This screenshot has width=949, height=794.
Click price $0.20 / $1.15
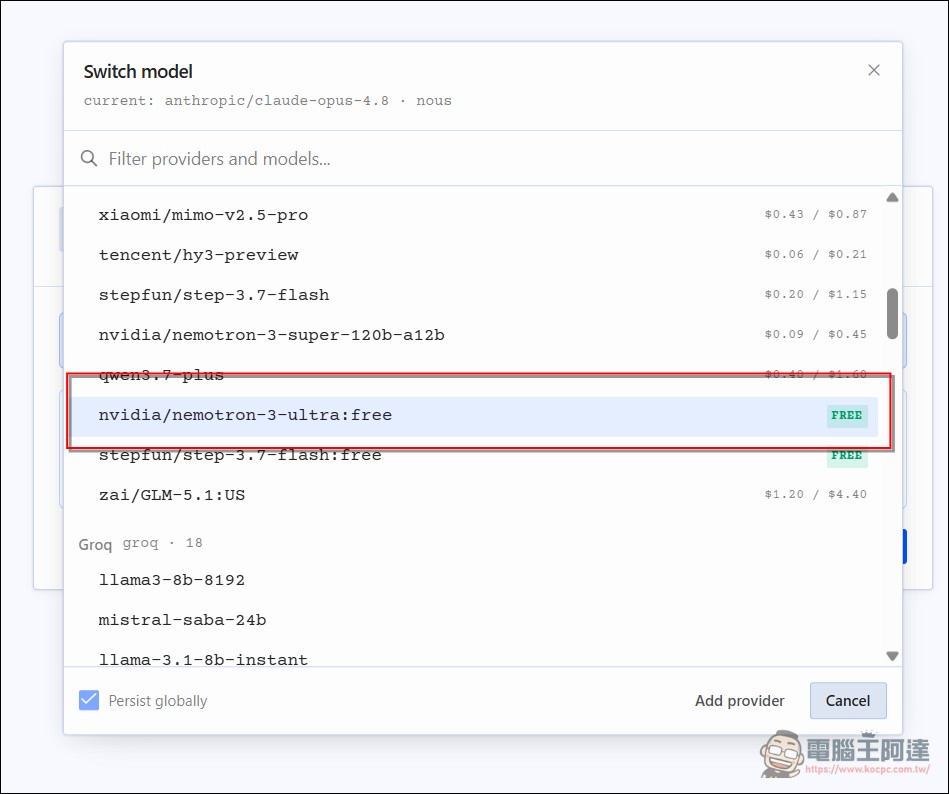click(815, 294)
